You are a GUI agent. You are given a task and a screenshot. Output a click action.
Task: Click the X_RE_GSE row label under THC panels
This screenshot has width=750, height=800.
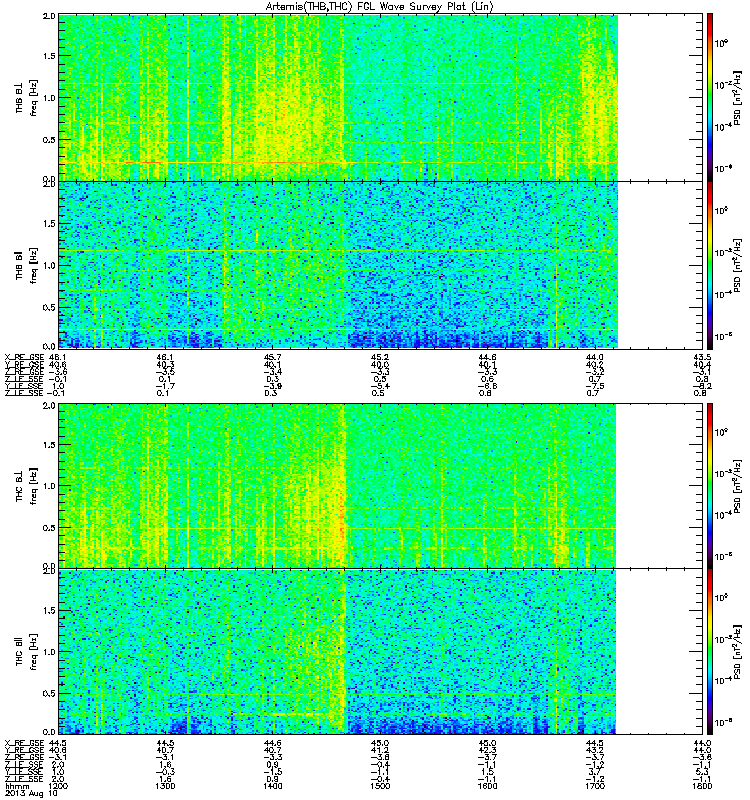tap(24, 743)
